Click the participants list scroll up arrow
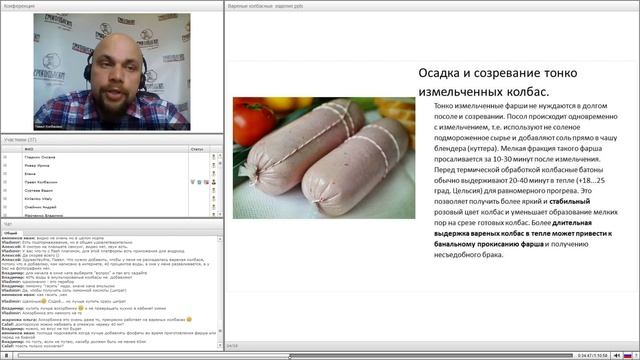This screenshot has height=360, width=640. (x=220, y=156)
